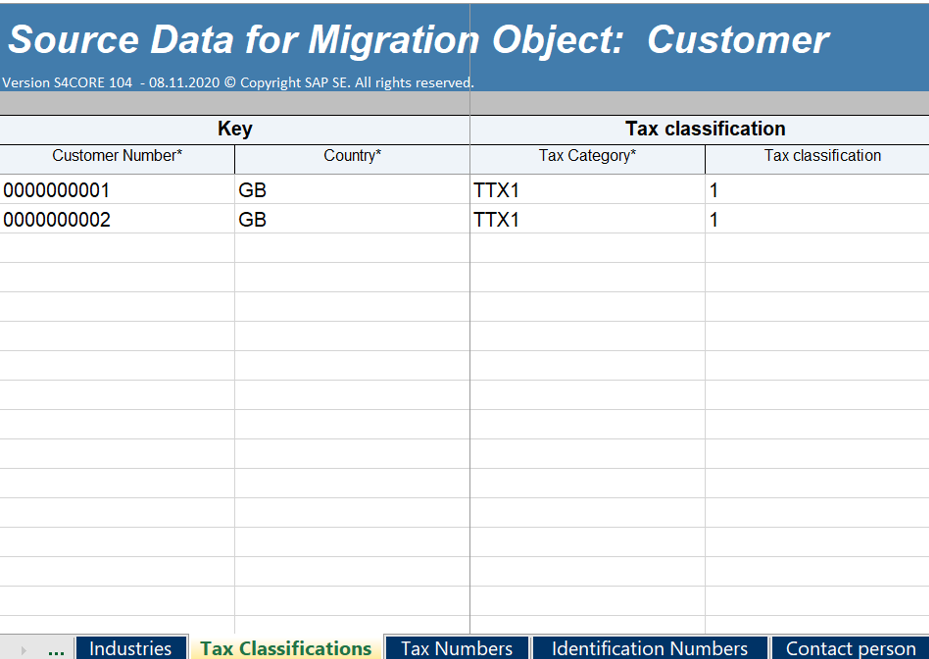Screen dimensions: 929x659
Task: Click the GB country cell for customer 0000000001
Action: pos(352,190)
